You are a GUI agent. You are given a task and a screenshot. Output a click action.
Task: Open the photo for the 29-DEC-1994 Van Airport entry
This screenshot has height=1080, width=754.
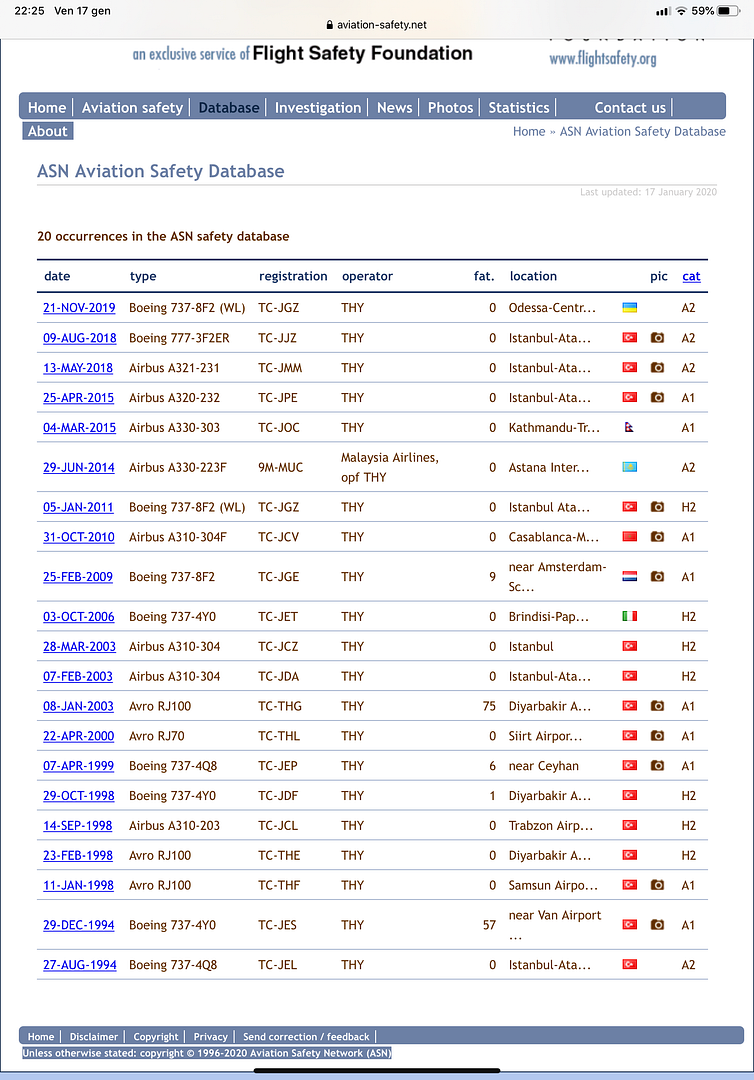[658, 924]
